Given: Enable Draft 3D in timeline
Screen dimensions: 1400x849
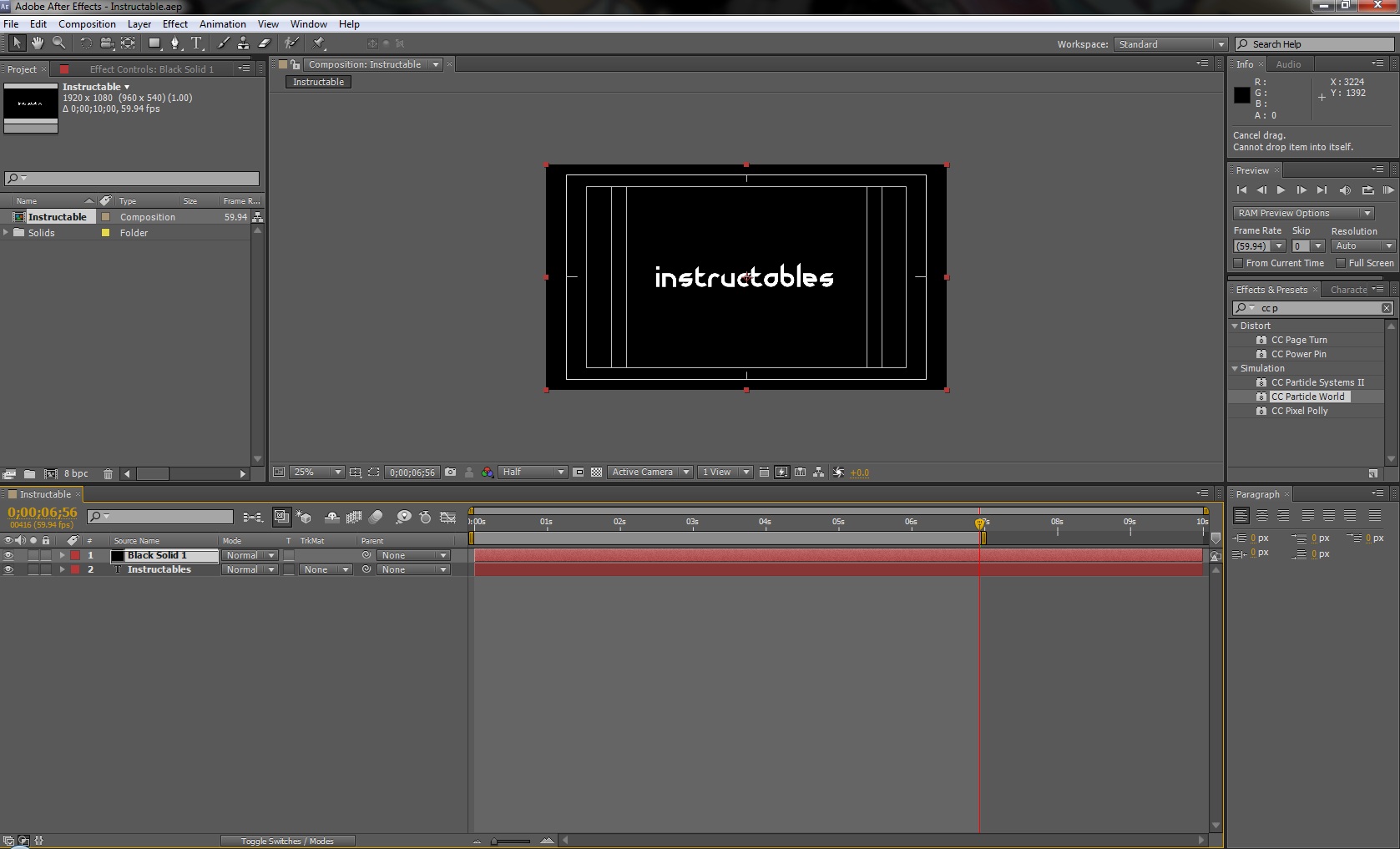Looking at the screenshot, I should tap(304, 518).
